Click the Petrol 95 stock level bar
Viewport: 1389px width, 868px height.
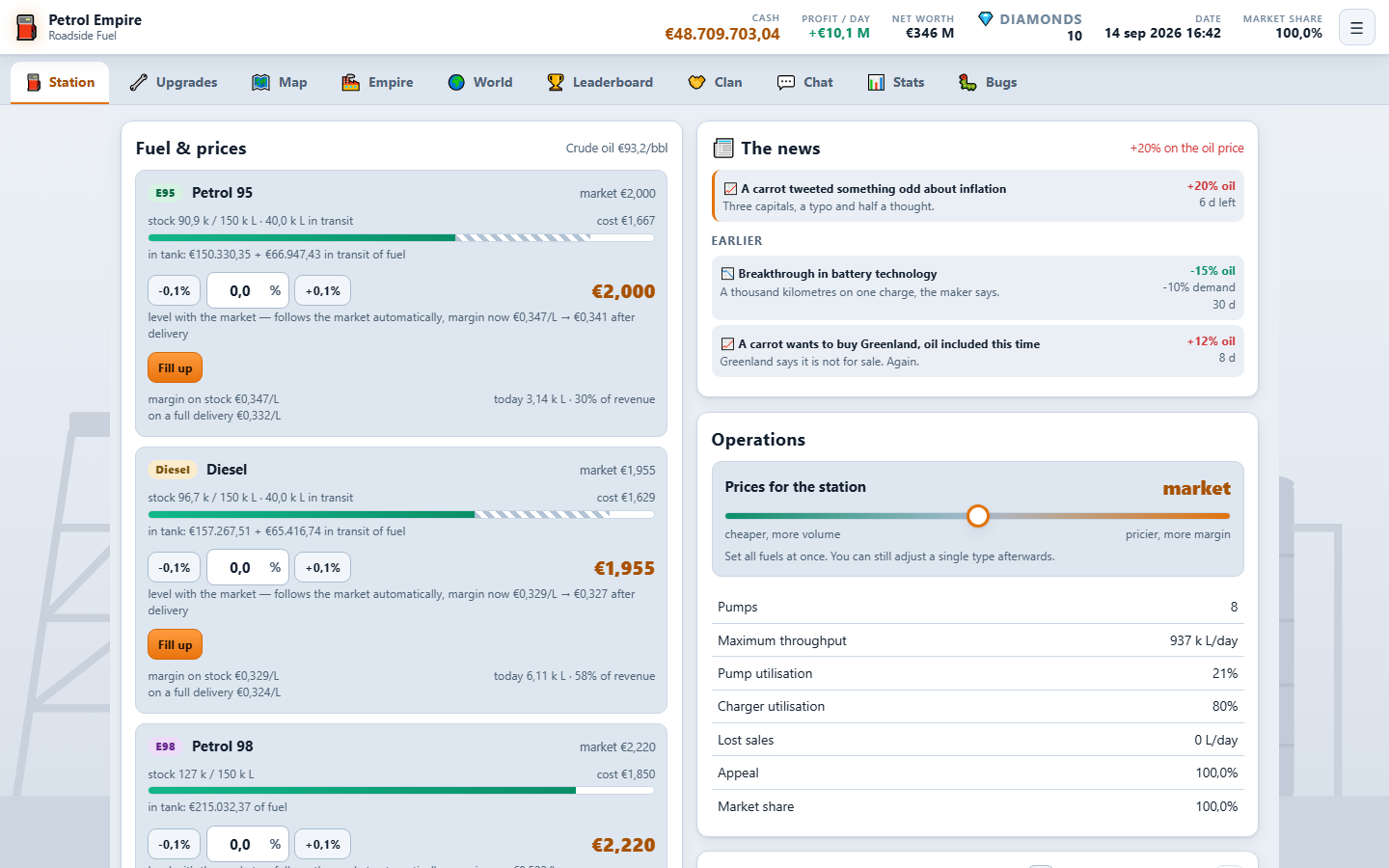tap(401, 237)
